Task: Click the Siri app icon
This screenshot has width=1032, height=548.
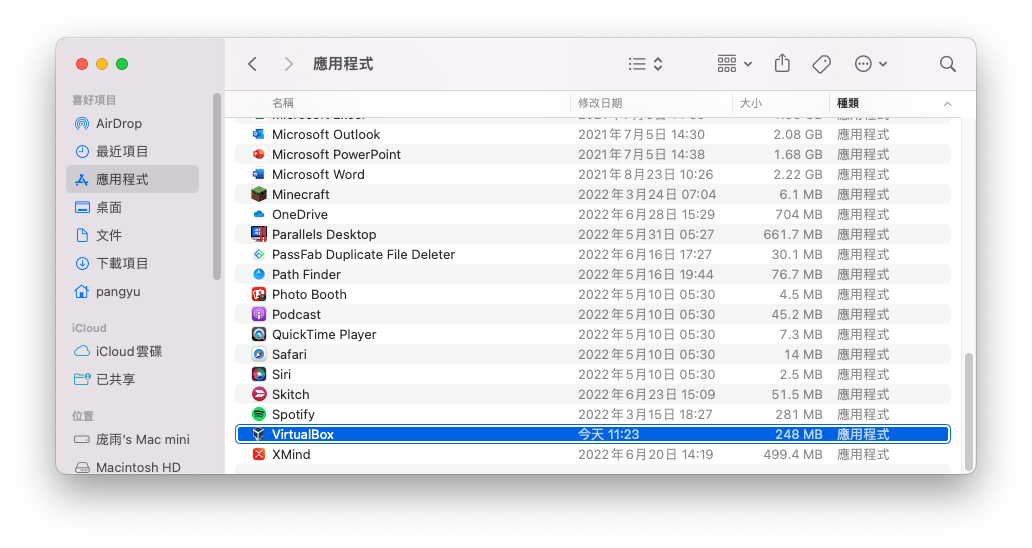Action: (x=259, y=374)
